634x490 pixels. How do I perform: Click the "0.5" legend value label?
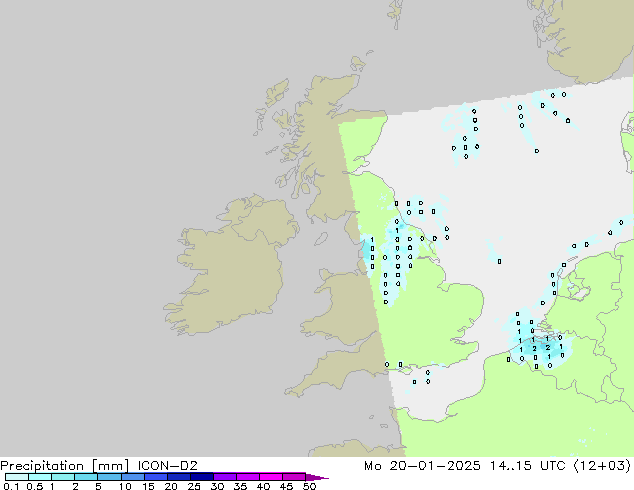[x=35, y=486]
